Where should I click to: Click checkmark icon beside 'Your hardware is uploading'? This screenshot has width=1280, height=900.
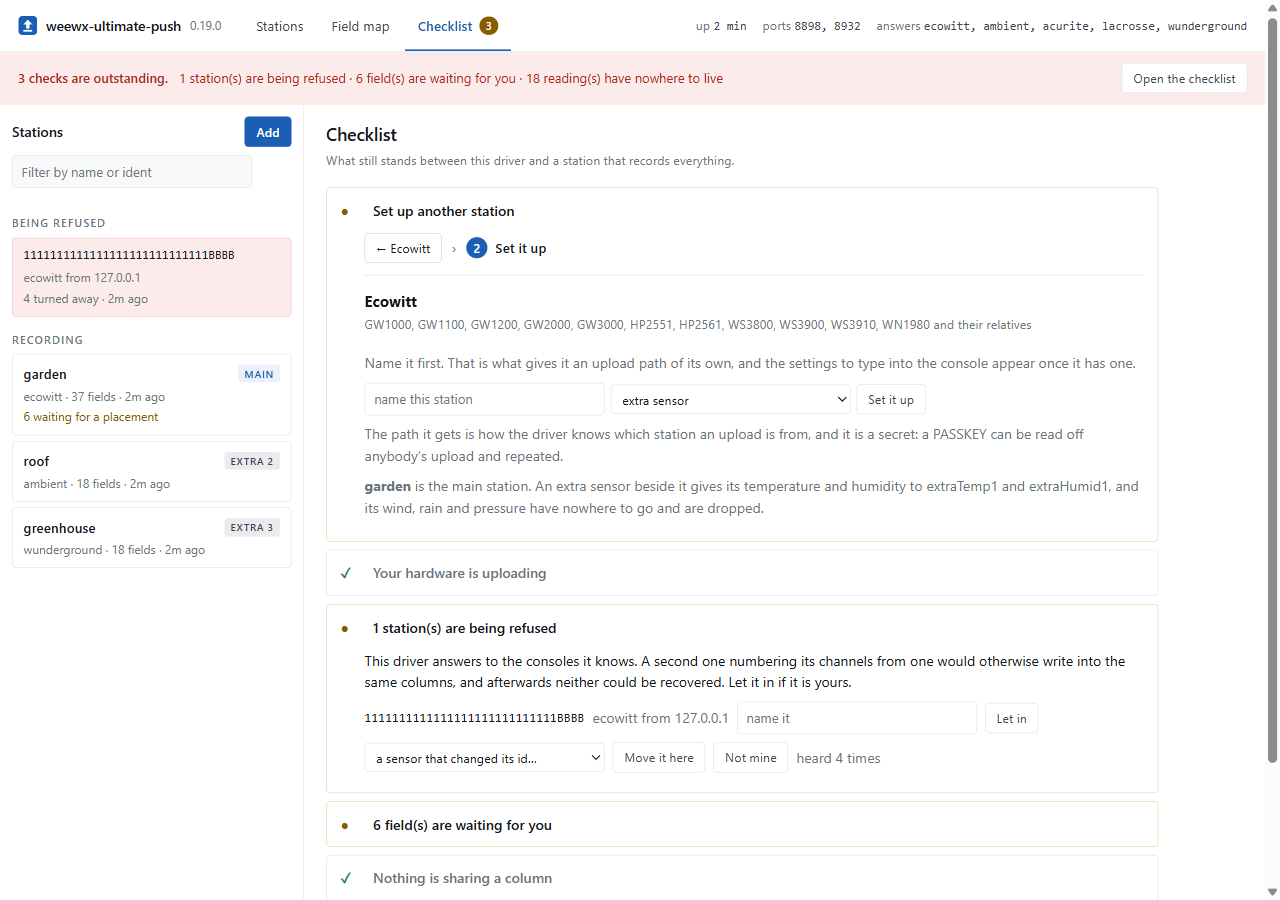pos(346,574)
